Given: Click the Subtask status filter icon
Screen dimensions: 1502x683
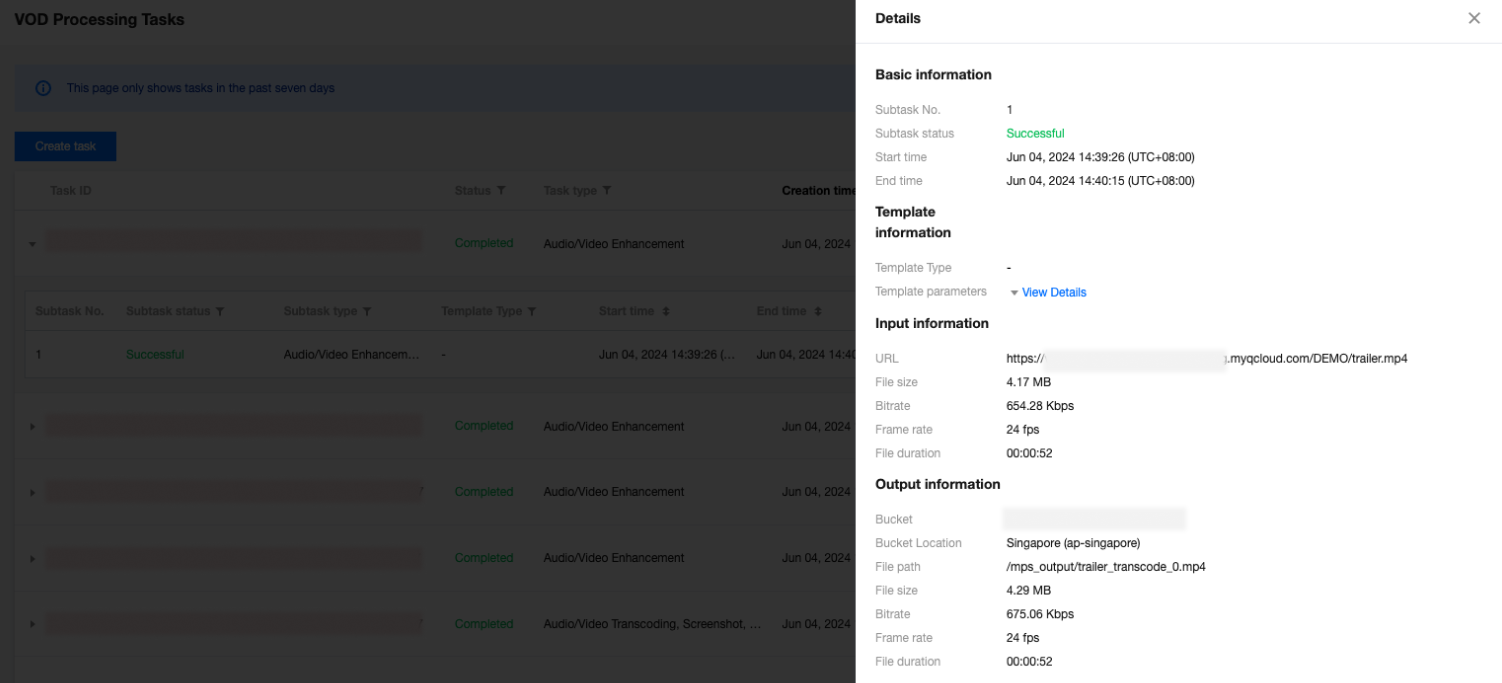Looking at the screenshot, I should (x=220, y=312).
